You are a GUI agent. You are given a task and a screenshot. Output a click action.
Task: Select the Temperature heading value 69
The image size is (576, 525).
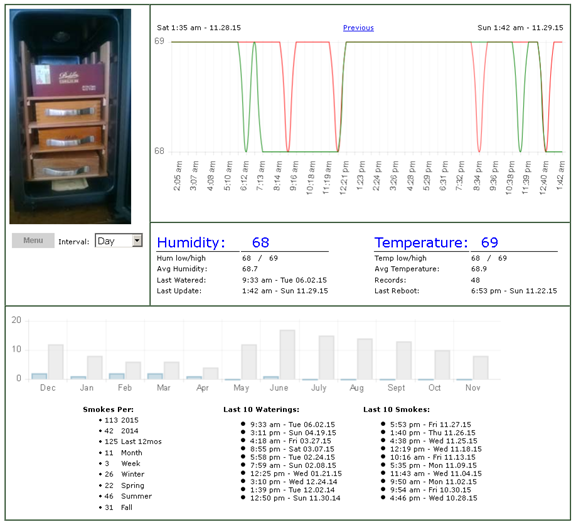[x=489, y=242]
